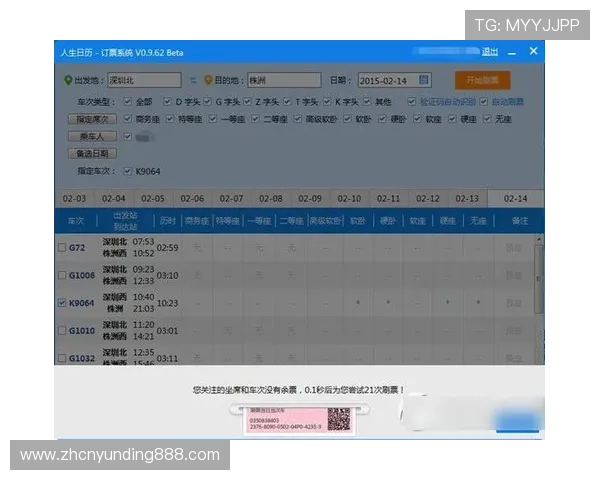Check the G72 train row checkbox
The image size is (600, 480).
62,247
